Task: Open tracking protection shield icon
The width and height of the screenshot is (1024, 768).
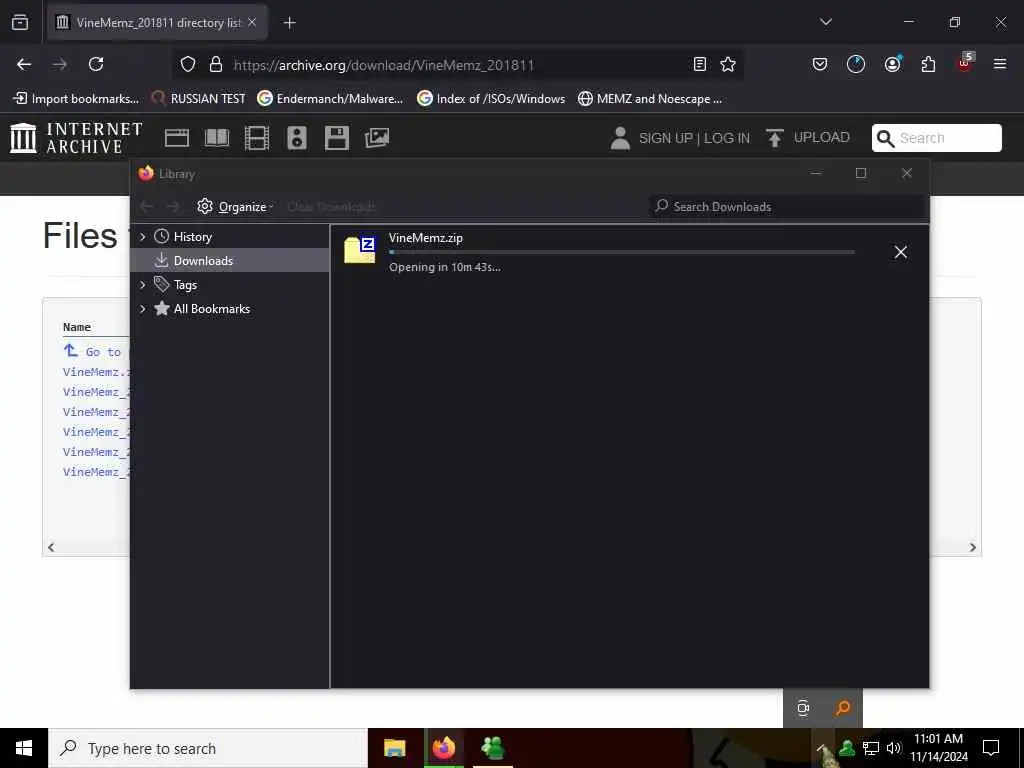Action: (x=188, y=64)
